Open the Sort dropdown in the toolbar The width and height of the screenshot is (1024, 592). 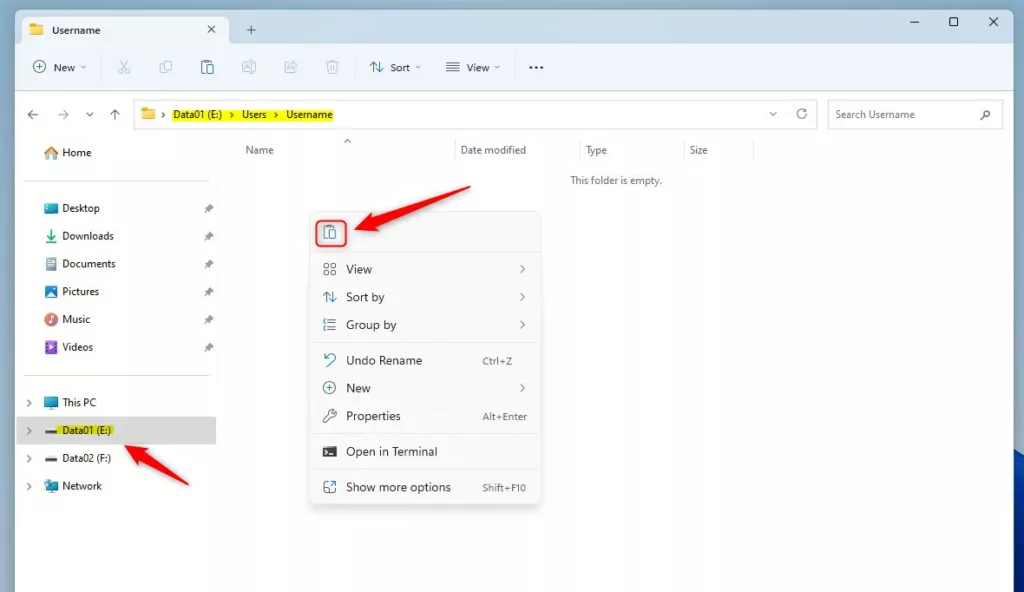pos(396,67)
